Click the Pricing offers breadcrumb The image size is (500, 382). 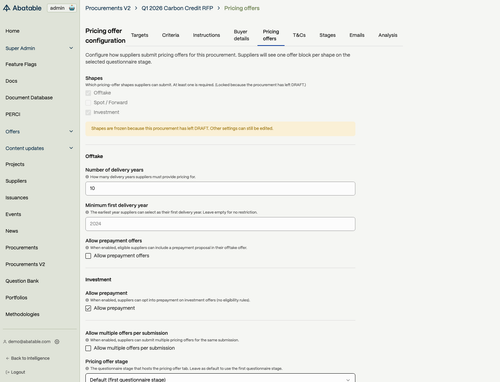(242, 8)
